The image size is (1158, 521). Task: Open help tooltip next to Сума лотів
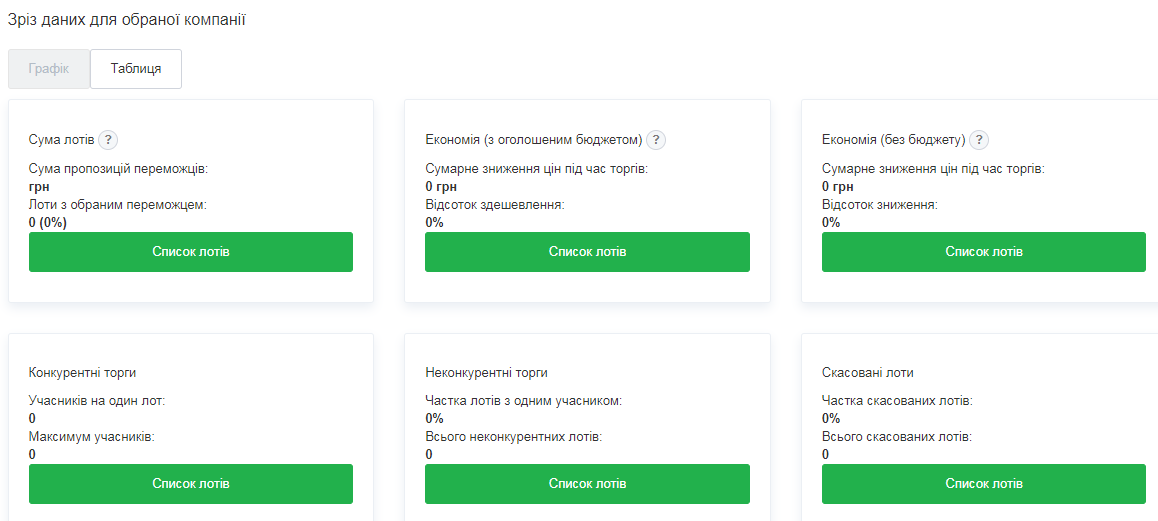pyautogui.click(x=108, y=140)
